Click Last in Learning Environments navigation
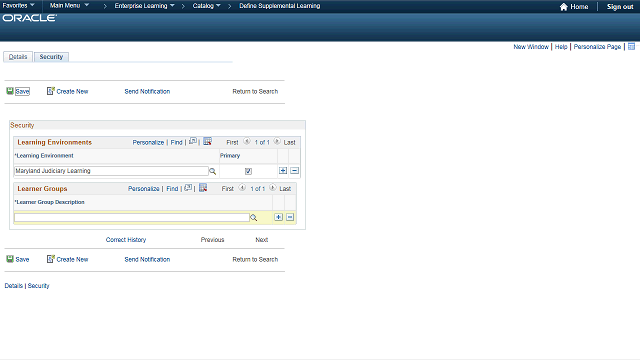This screenshot has height=360, width=640. pyautogui.click(x=289, y=142)
